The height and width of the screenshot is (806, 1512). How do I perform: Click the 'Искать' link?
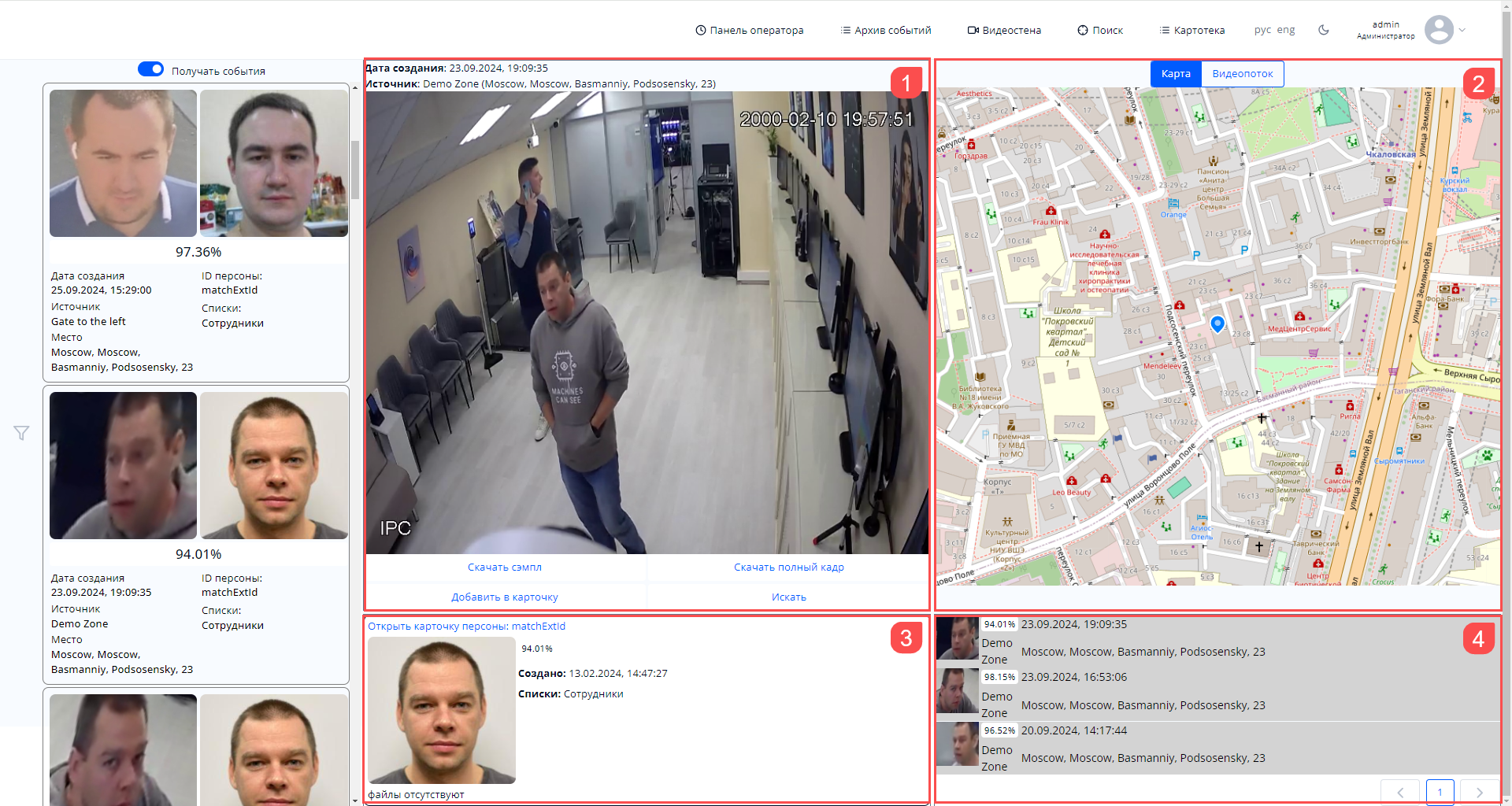coord(788,597)
